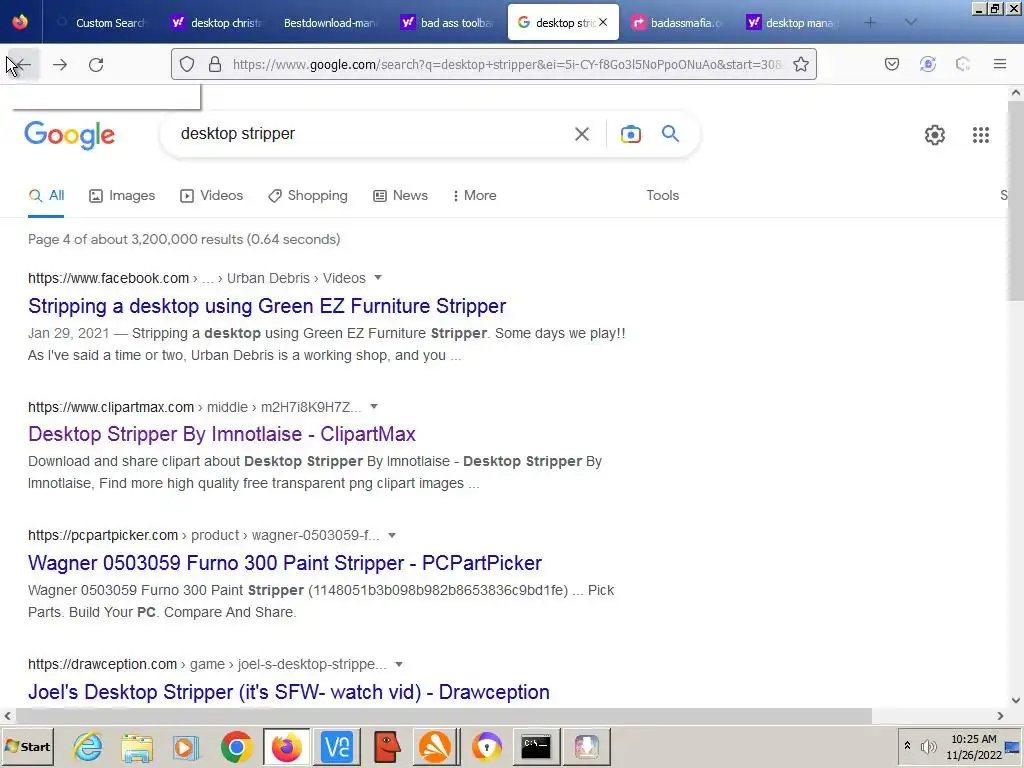Image resolution: width=1024 pixels, height=768 pixels.
Task: Switch to Firefox in the taskbar
Action: tap(287, 746)
